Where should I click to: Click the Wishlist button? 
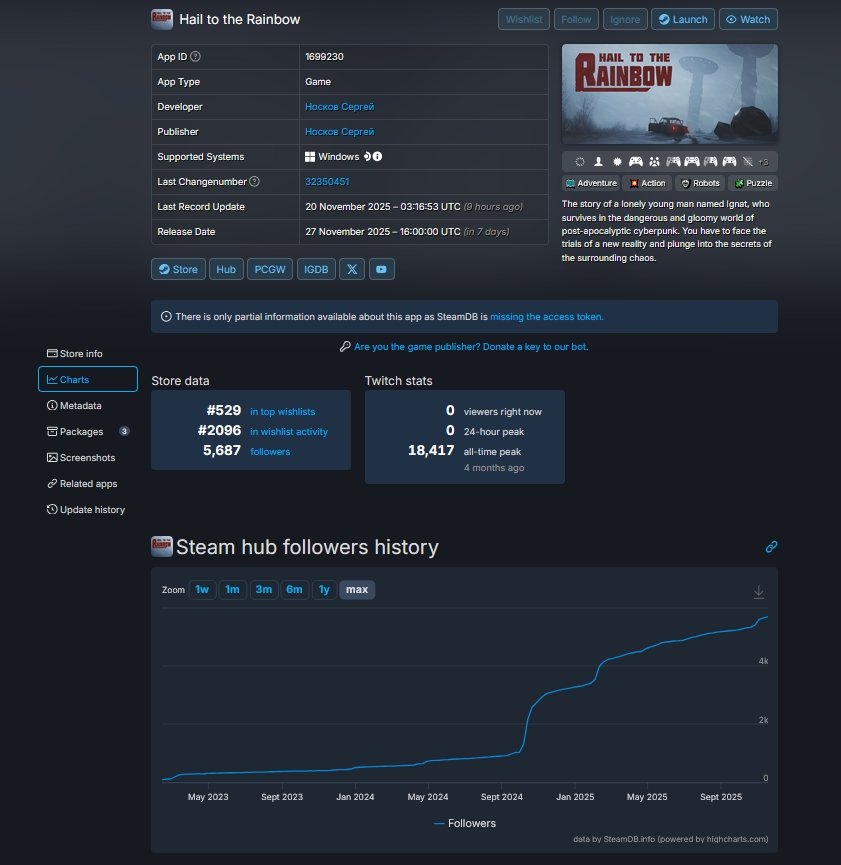524,19
